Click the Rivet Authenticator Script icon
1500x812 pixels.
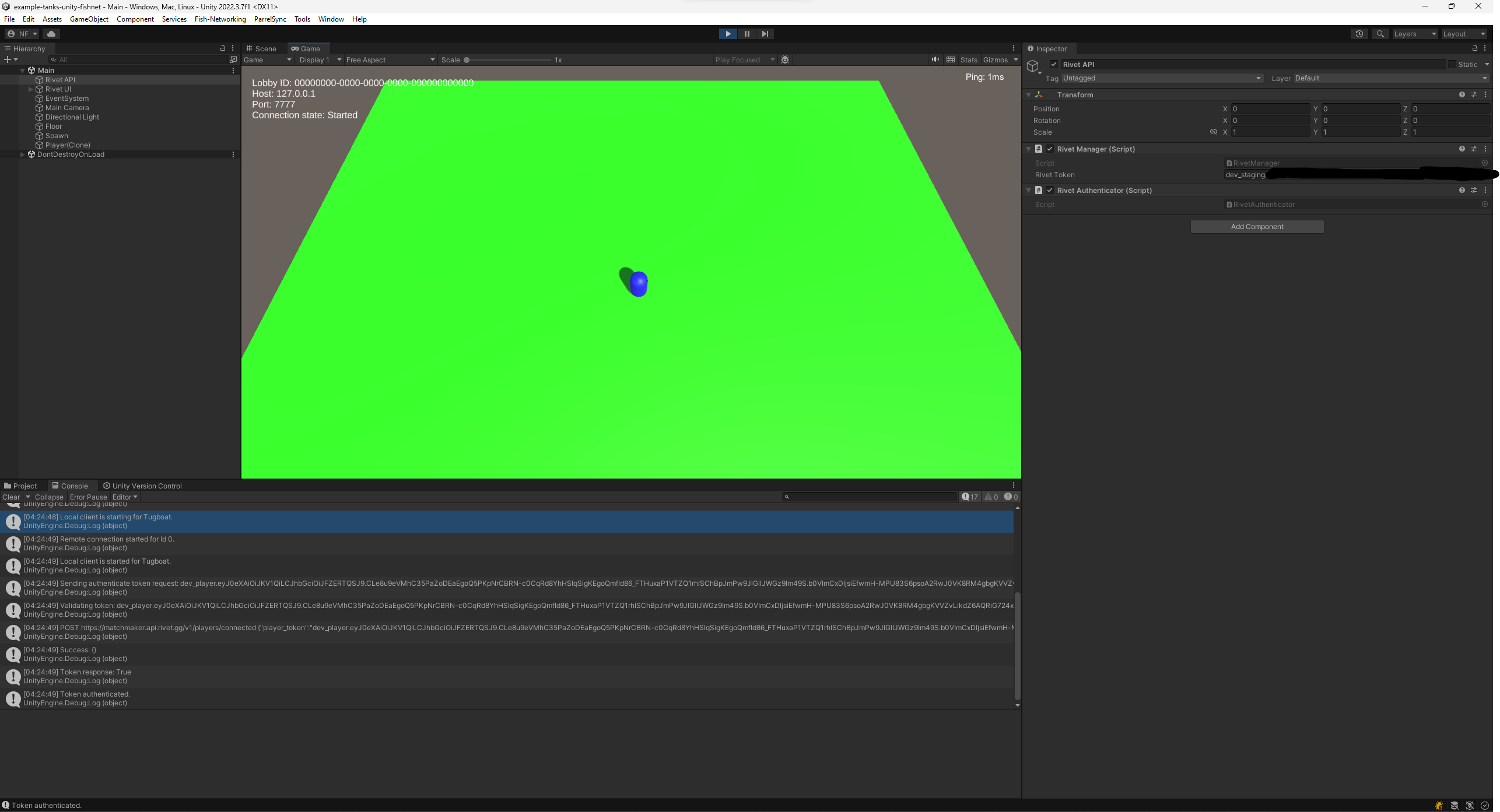(1040, 190)
